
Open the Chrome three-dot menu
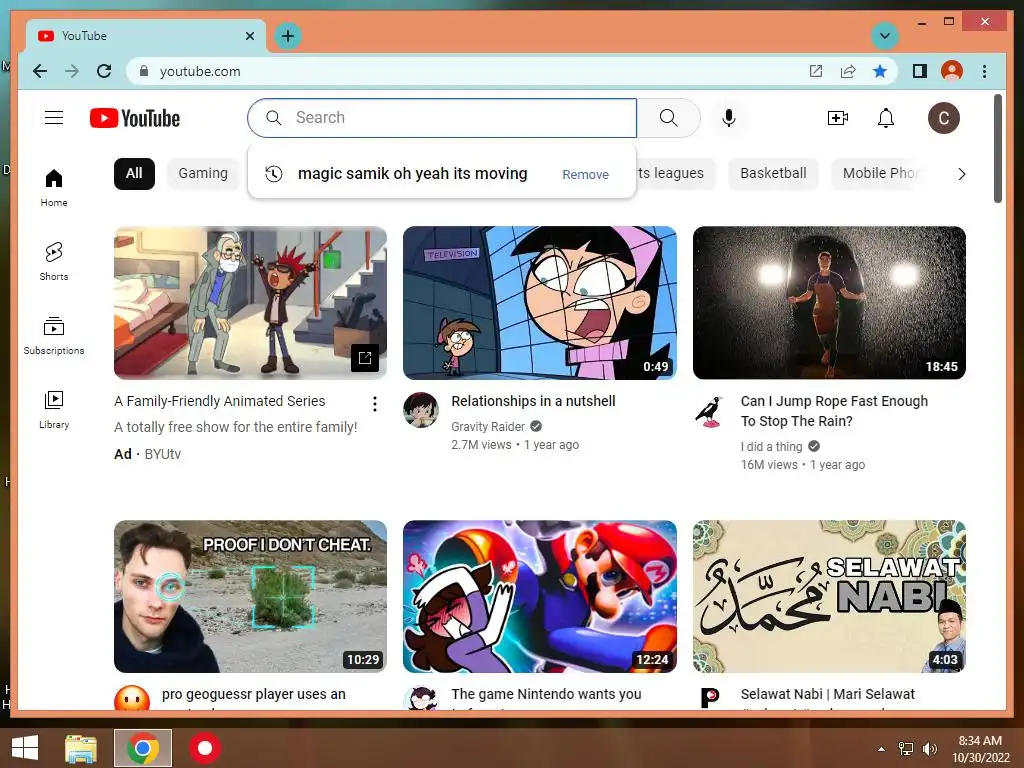click(x=984, y=71)
